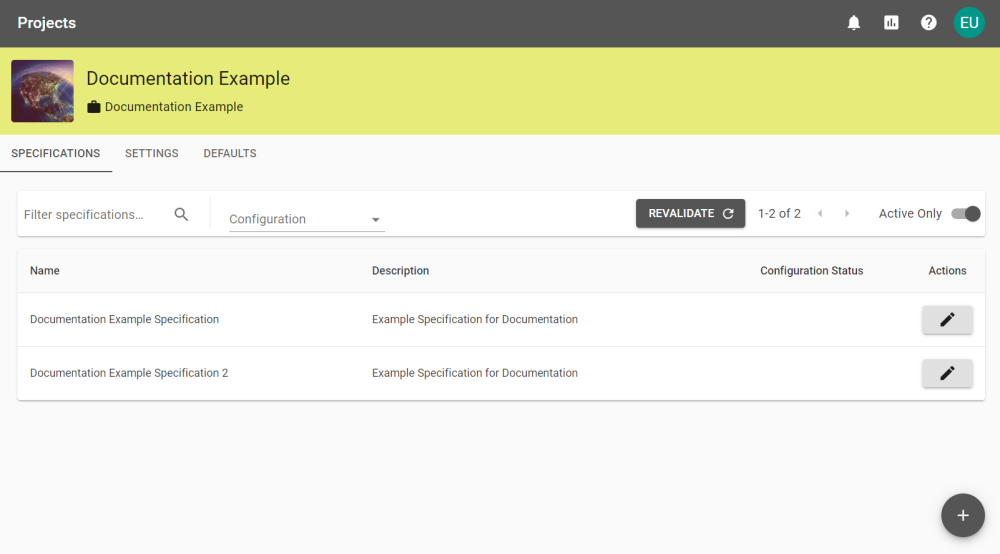
Task: Edit Documentation Example Specification with the pencil
Action: 947,319
